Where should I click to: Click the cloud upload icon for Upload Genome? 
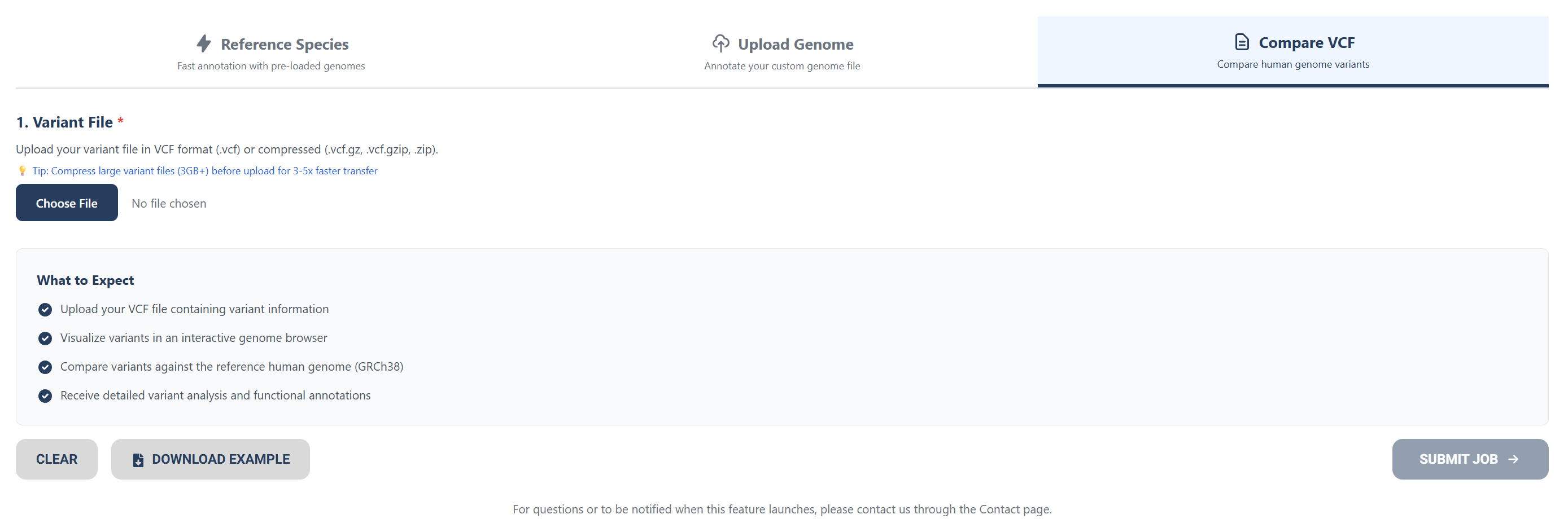coord(720,43)
